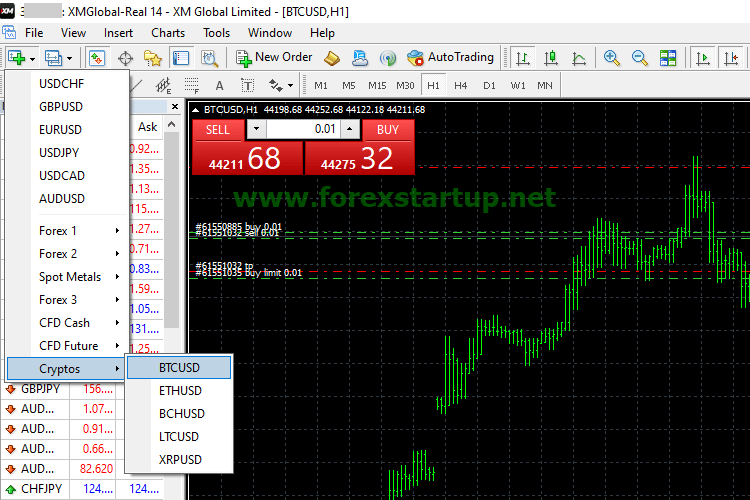This screenshot has width=750, height=500.
Task: Click the New Chart icon
Action: (x=16, y=58)
